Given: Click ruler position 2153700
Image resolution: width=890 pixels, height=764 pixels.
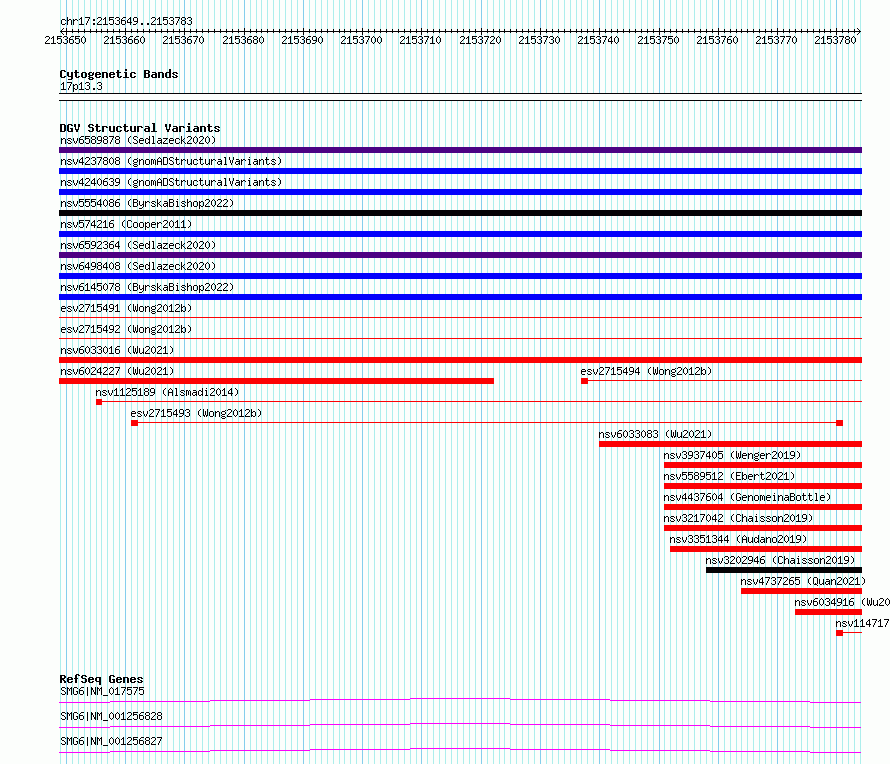Looking at the screenshot, I should (x=362, y=40).
